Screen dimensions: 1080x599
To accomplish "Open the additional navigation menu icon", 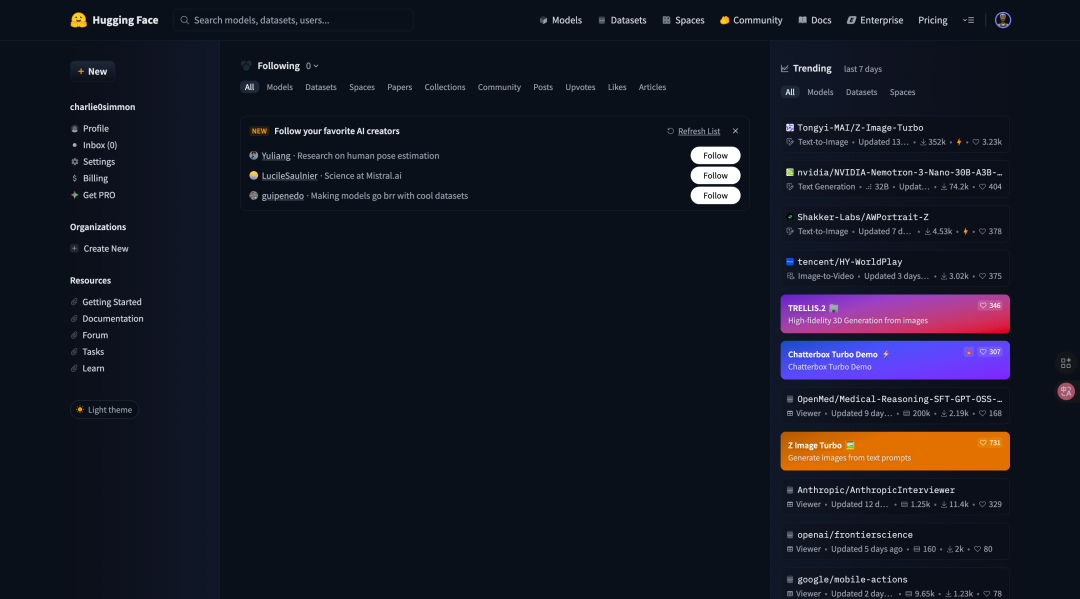I will (968, 20).
